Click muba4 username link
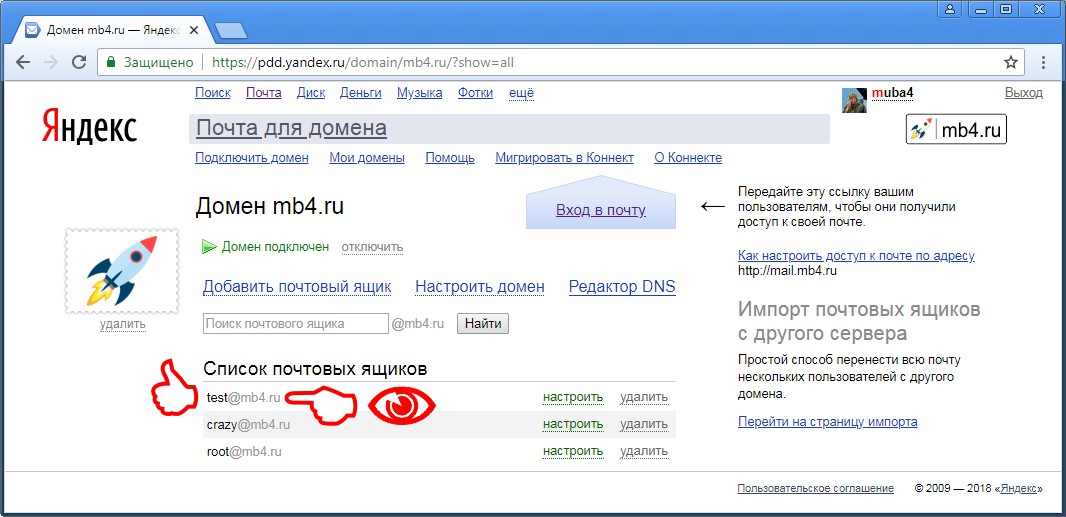 pos(892,93)
